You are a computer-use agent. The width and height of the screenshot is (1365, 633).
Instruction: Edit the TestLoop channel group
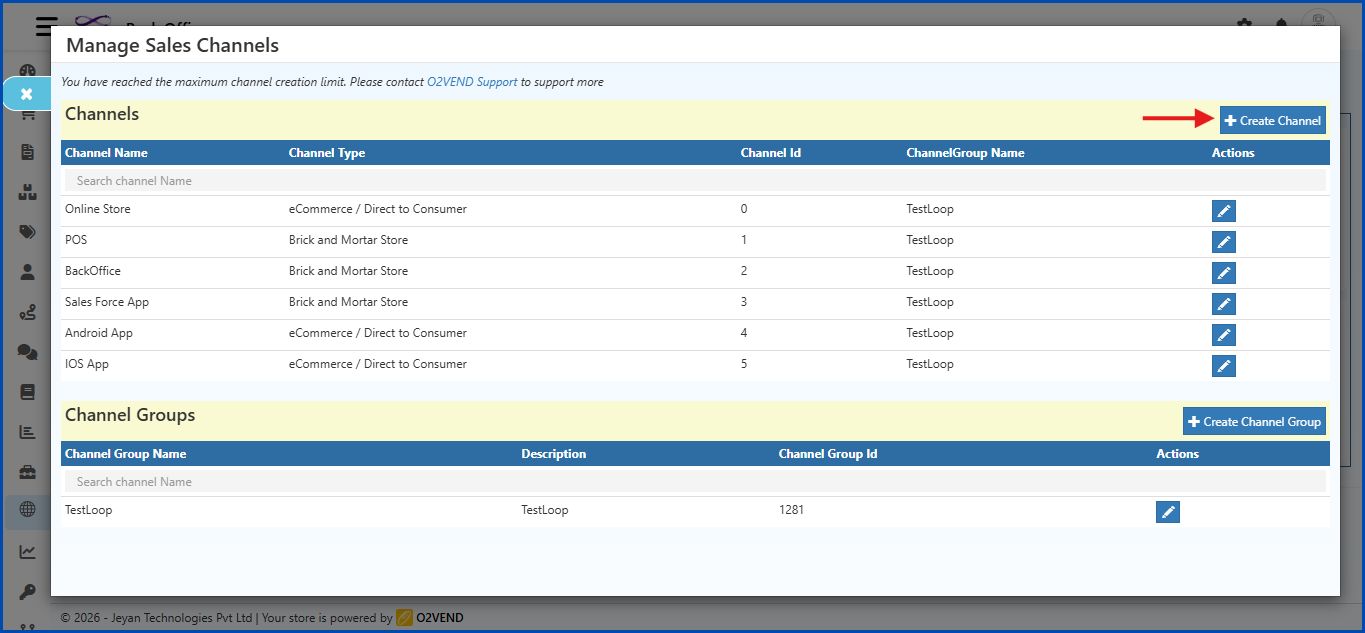(1167, 511)
